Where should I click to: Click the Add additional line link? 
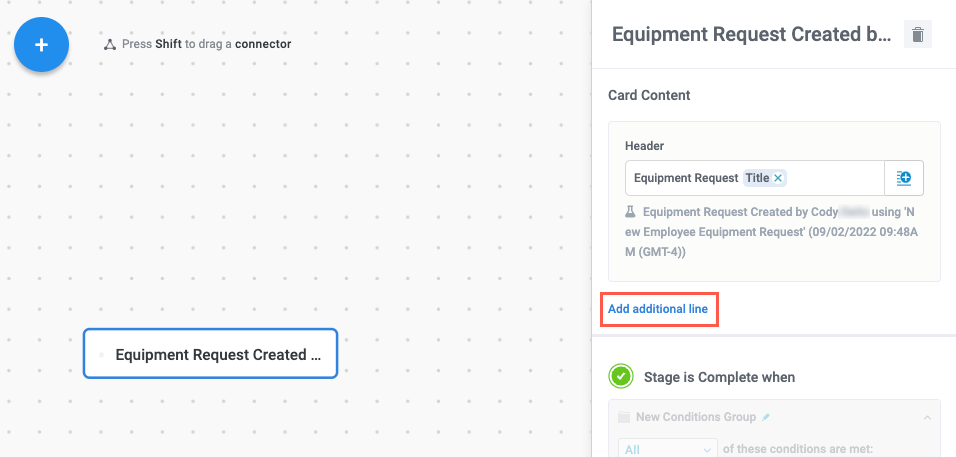(658, 309)
